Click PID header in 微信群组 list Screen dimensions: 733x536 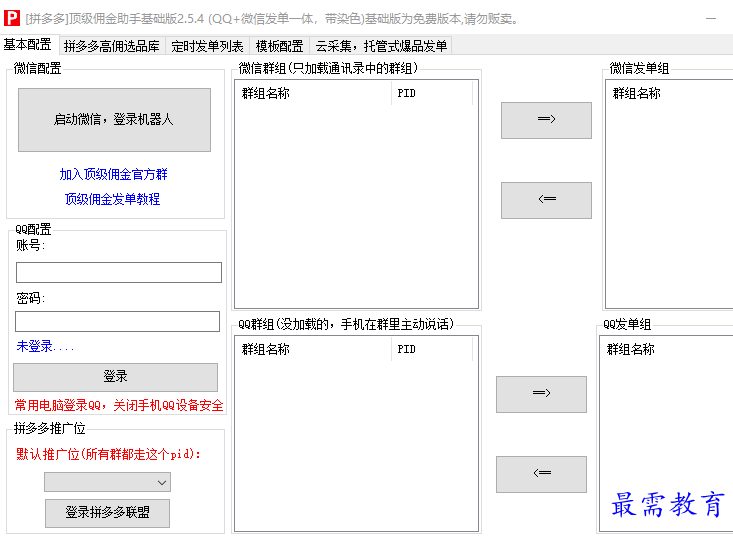[x=431, y=93]
